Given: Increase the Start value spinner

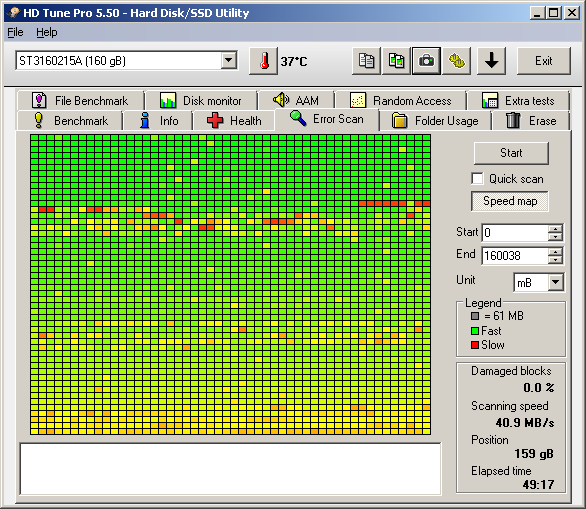Looking at the screenshot, I should (x=555, y=229).
